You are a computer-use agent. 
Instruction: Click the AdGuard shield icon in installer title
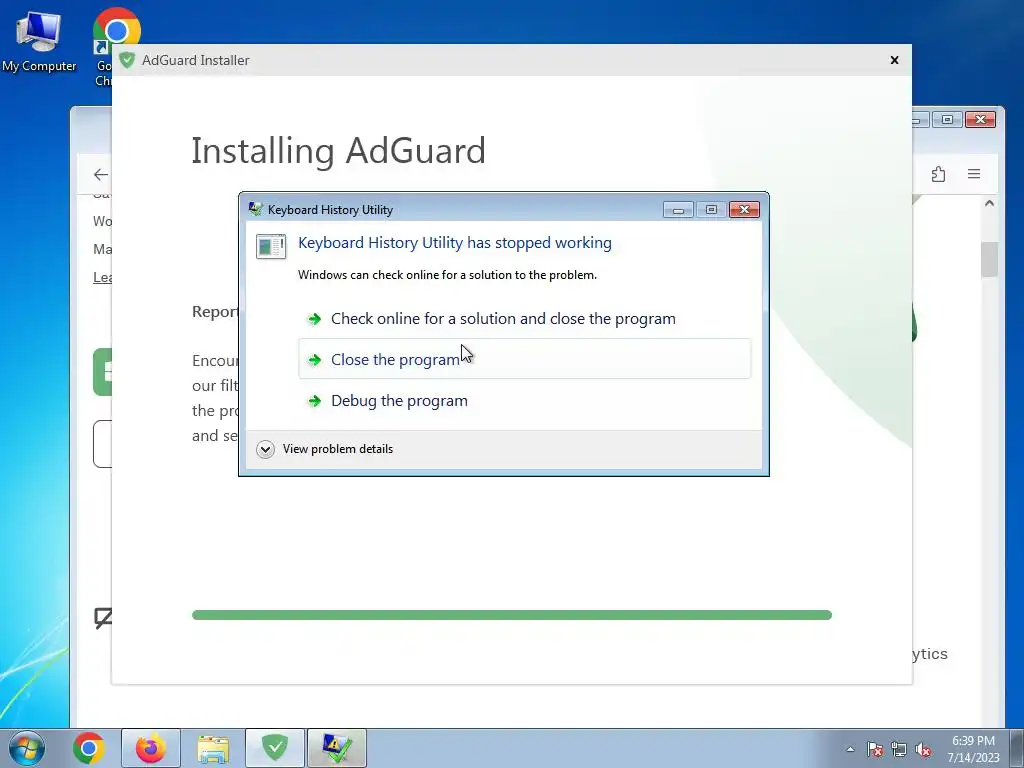127,60
